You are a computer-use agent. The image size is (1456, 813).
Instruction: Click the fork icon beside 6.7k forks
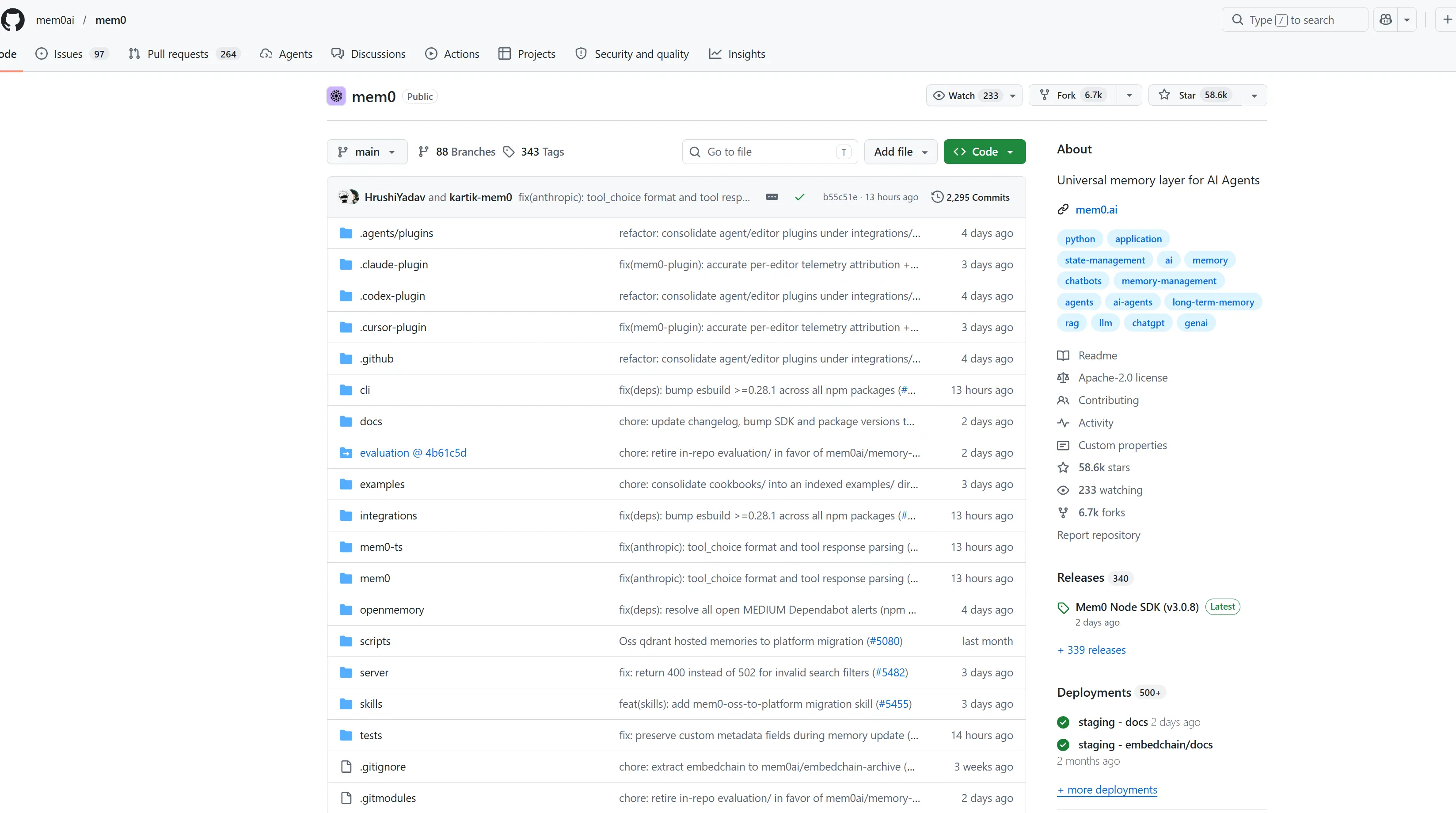[x=1063, y=513]
